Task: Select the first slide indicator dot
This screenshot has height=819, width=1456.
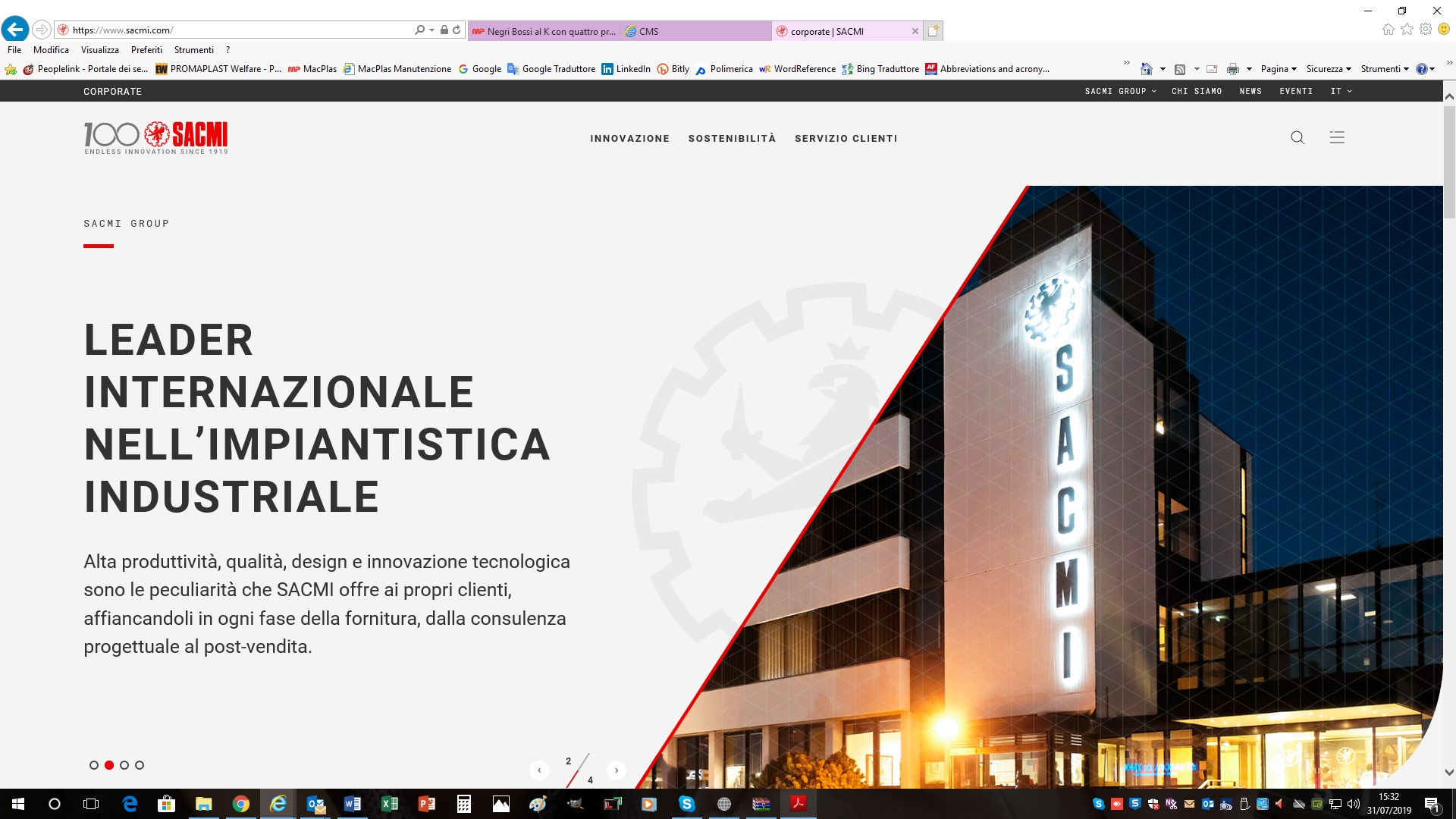Action: [x=94, y=765]
